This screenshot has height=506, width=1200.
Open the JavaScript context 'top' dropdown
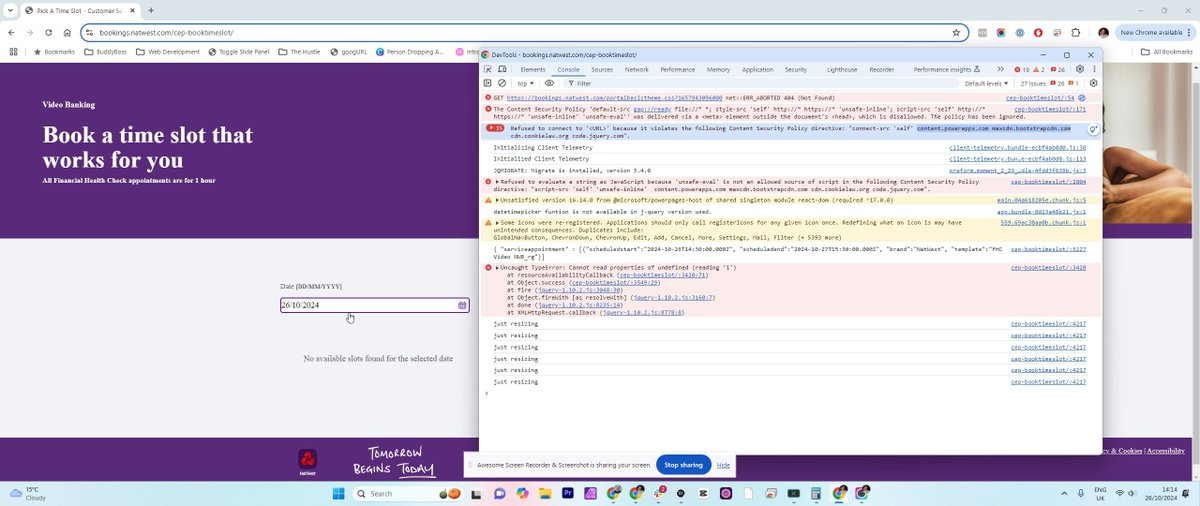tap(526, 83)
